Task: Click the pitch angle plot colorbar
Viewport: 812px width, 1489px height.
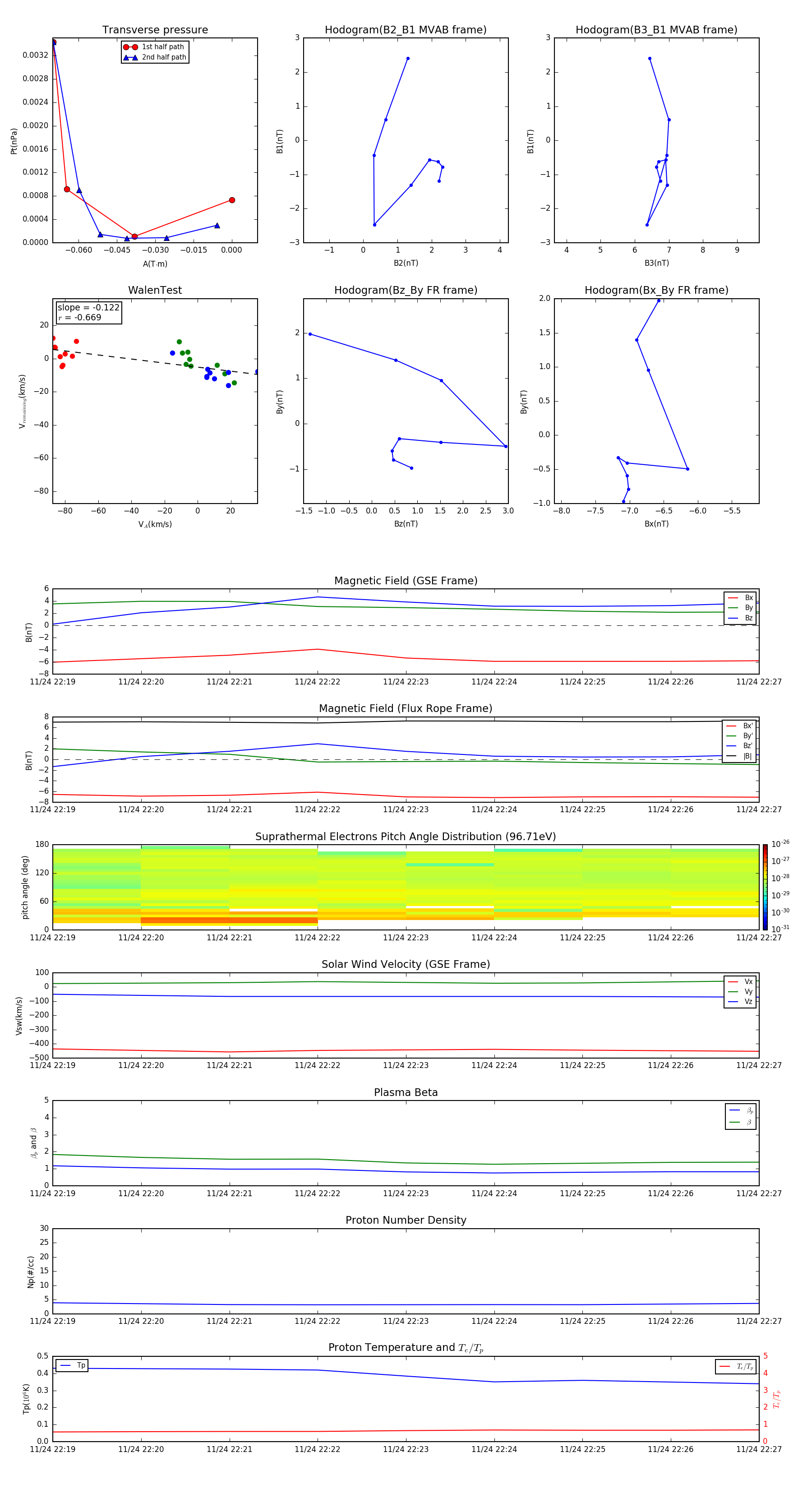Action: coord(765,887)
